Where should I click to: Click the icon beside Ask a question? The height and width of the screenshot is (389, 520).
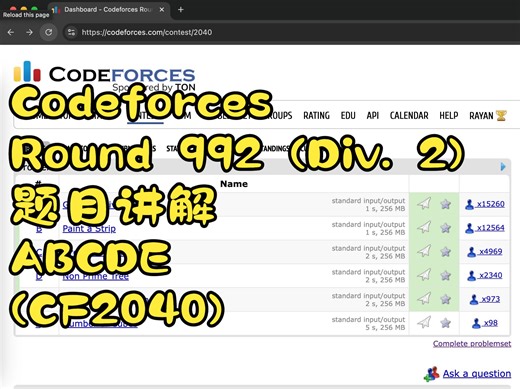(432, 374)
